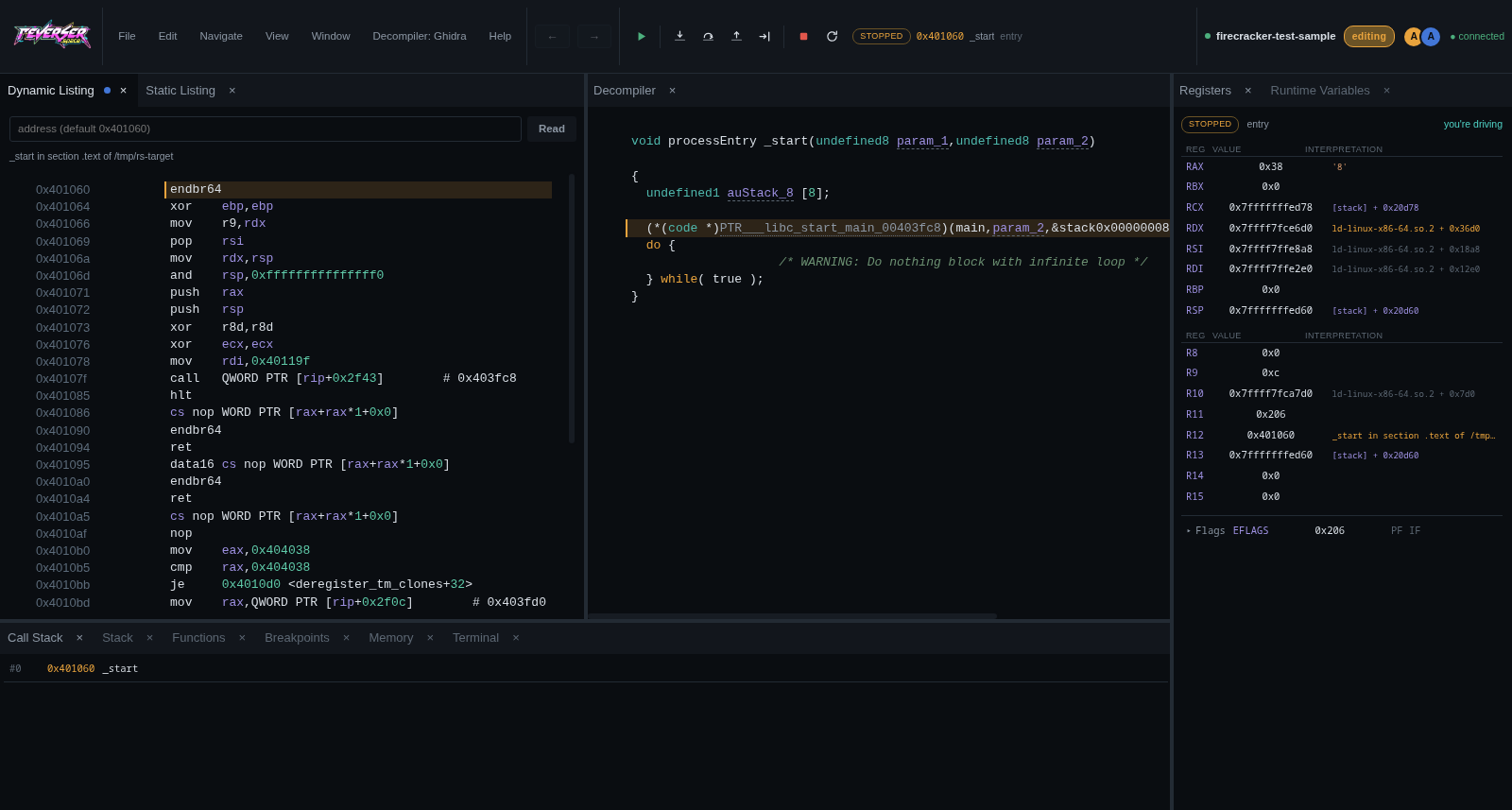The width and height of the screenshot is (1512, 810).
Task: Close the Terminal tab
Action: 515,638
